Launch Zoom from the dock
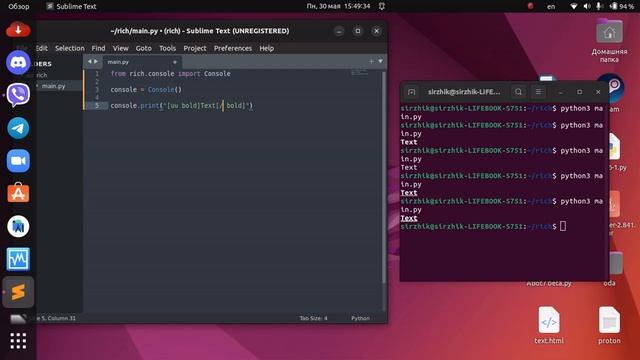The image size is (640, 360). click(18, 161)
